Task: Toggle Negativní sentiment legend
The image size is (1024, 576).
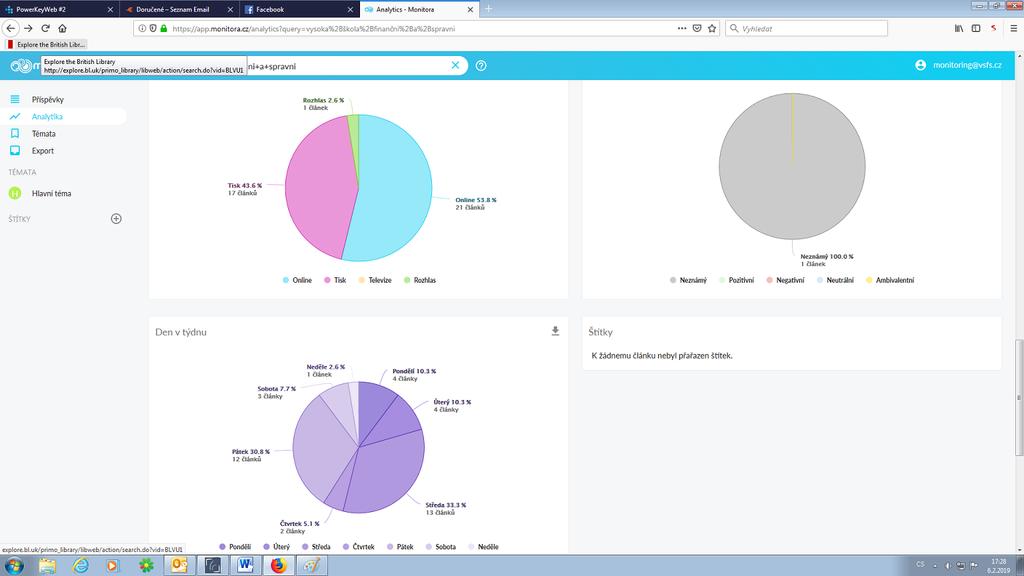Action: pos(785,280)
